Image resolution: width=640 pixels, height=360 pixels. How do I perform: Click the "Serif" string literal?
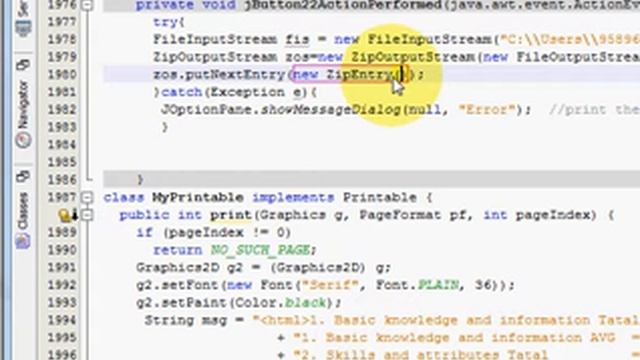pyautogui.click(x=331, y=285)
